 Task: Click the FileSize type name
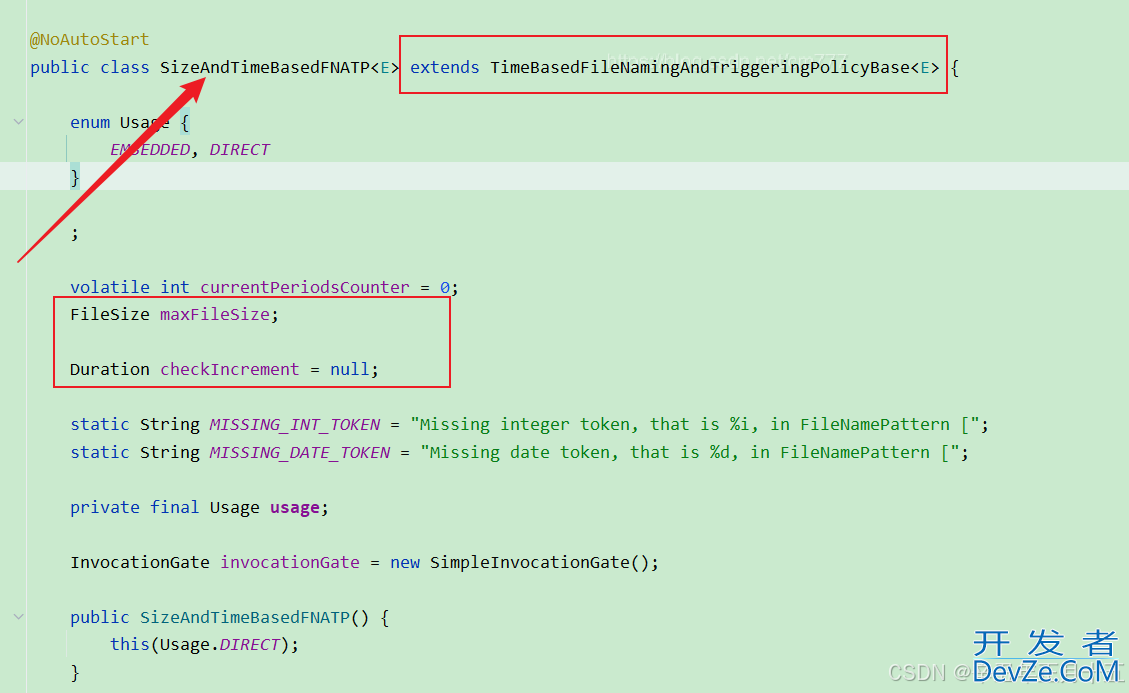pos(109,315)
